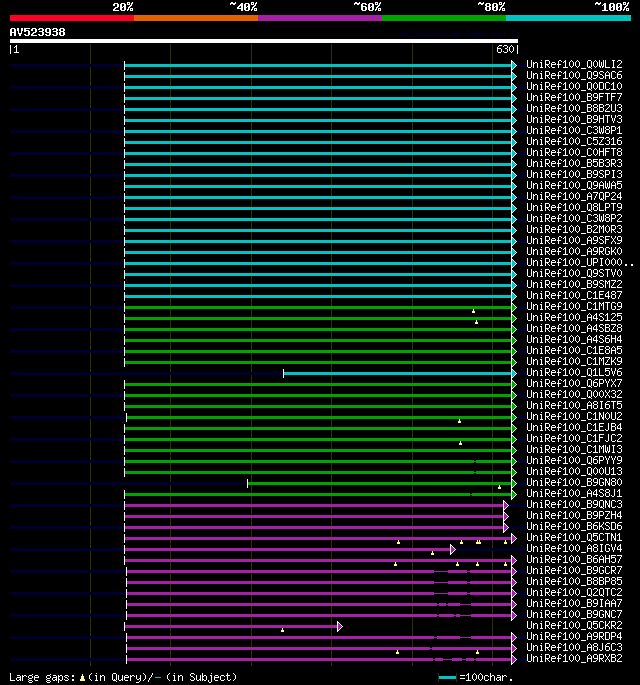Screen dimensions: 640x685
Task: Click the red 20% identity legend segment
Action: [72, 18]
